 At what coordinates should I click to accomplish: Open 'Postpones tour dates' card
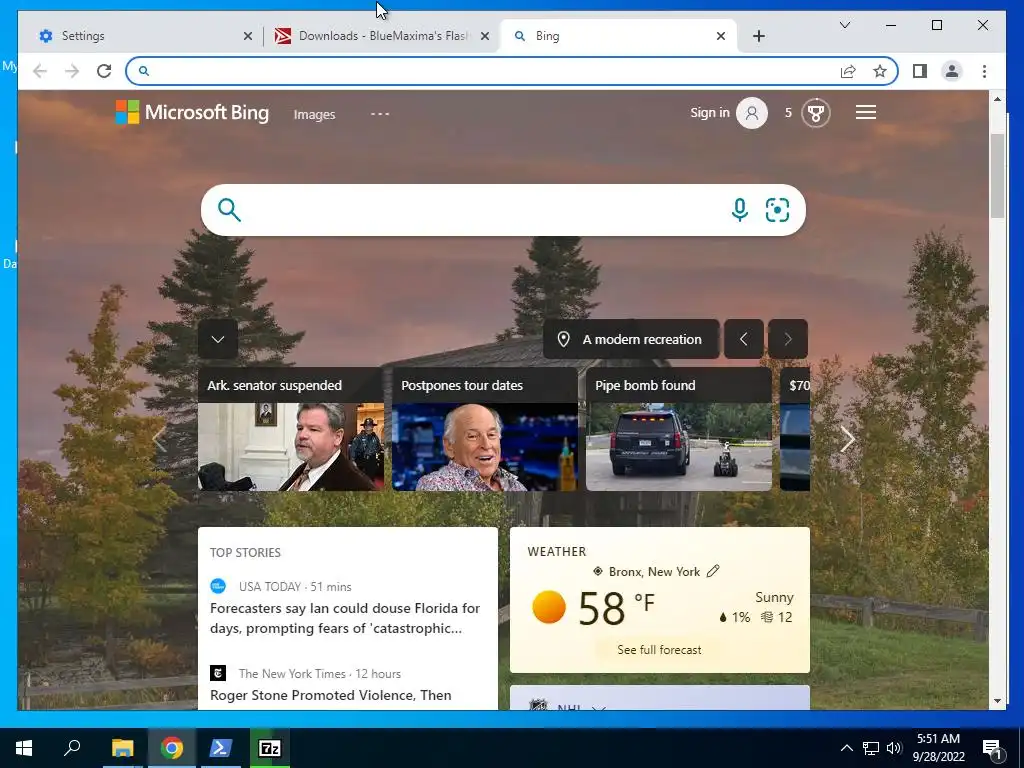(x=485, y=429)
